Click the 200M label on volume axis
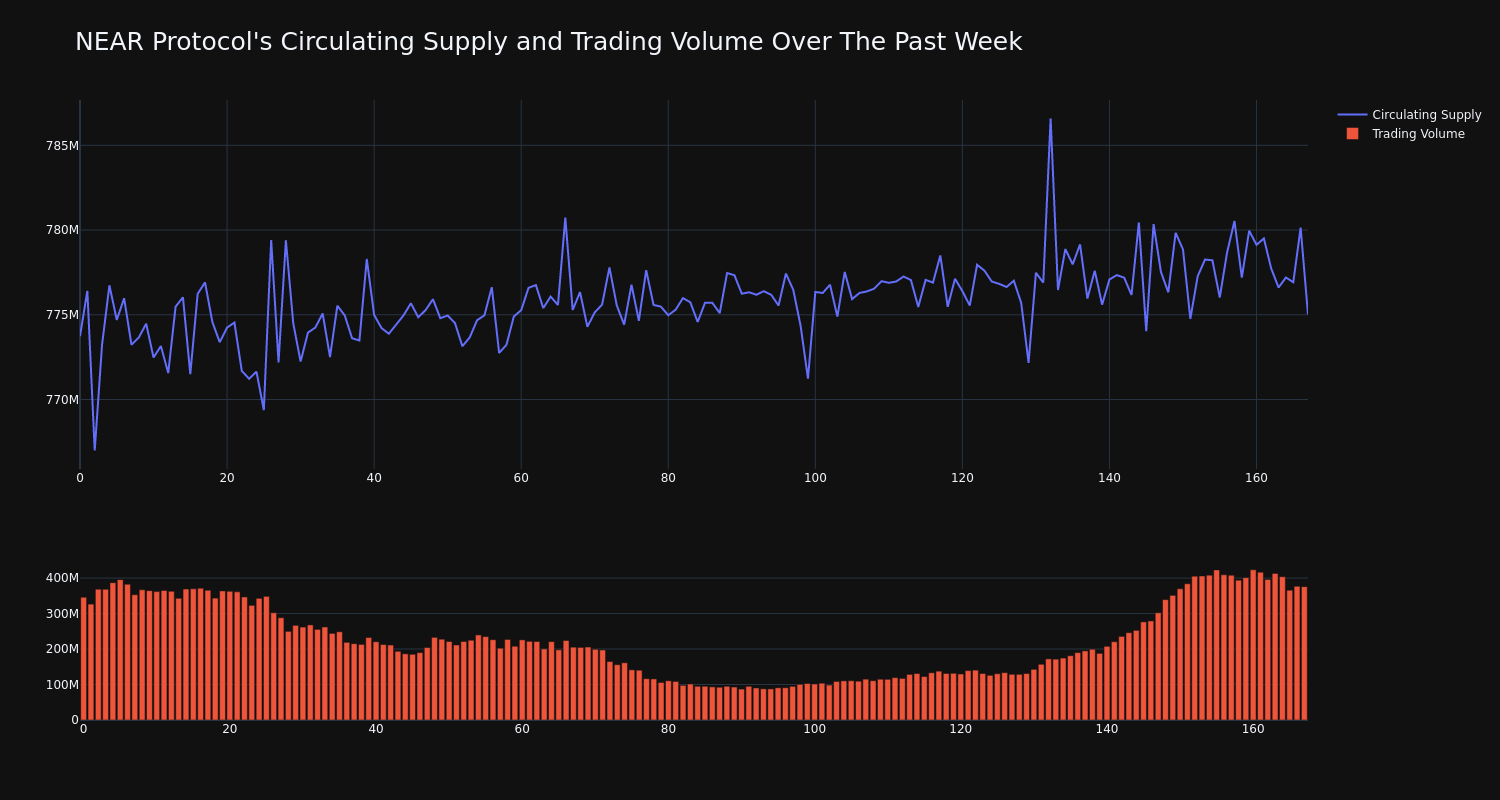Viewport: 1500px width, 800px height. (x=61, y=649)
